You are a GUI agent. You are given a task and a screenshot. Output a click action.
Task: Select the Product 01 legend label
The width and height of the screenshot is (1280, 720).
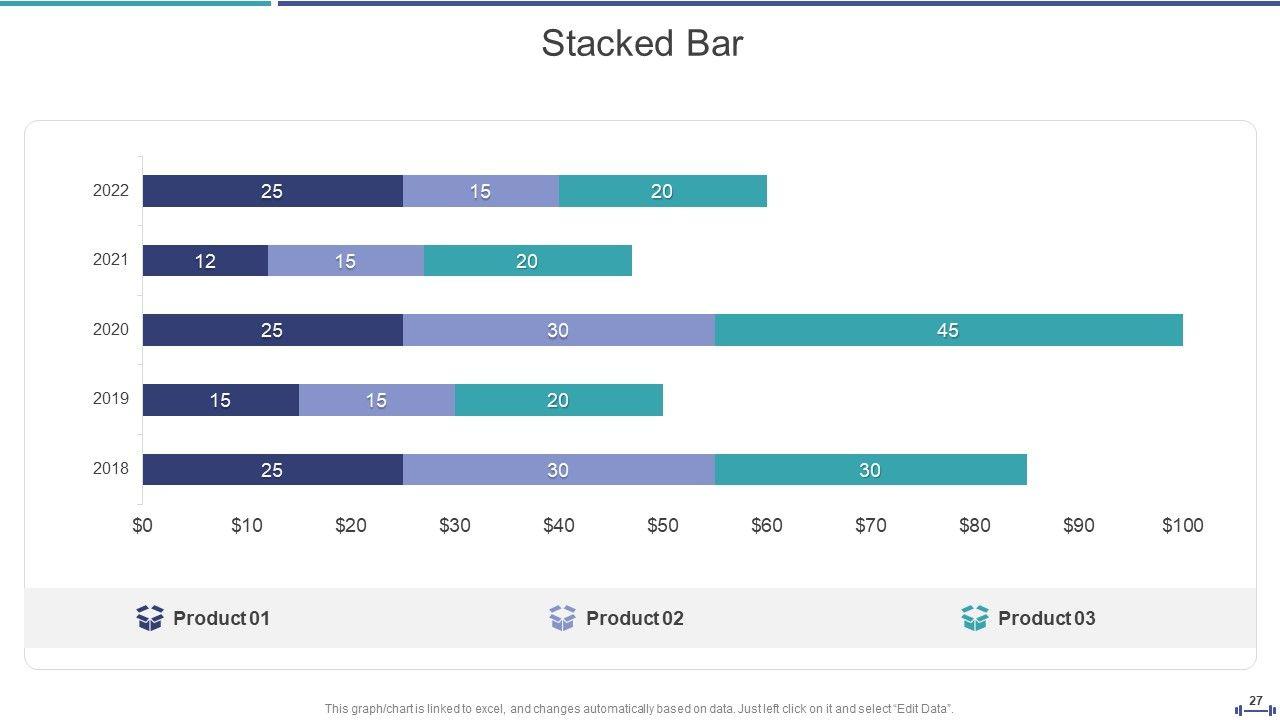221,618
